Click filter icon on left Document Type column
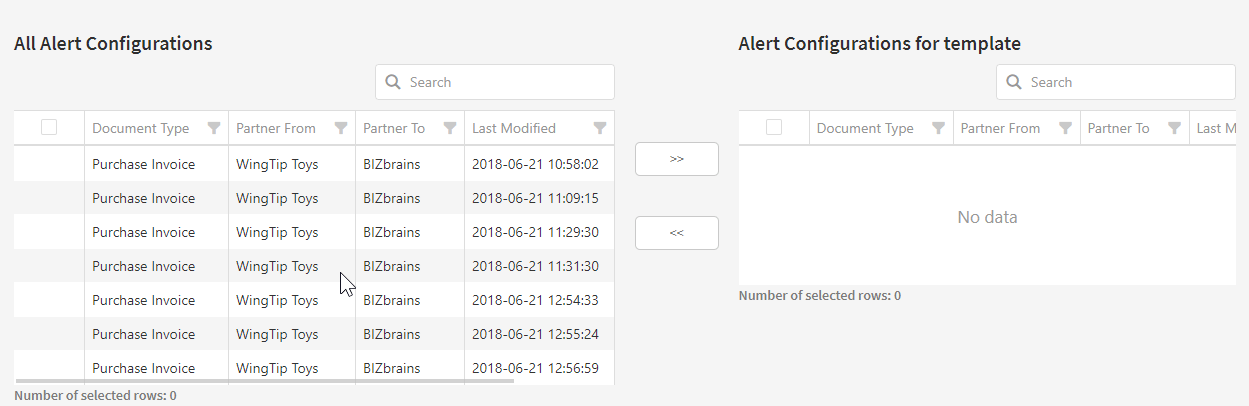 [x=213, y=128]
